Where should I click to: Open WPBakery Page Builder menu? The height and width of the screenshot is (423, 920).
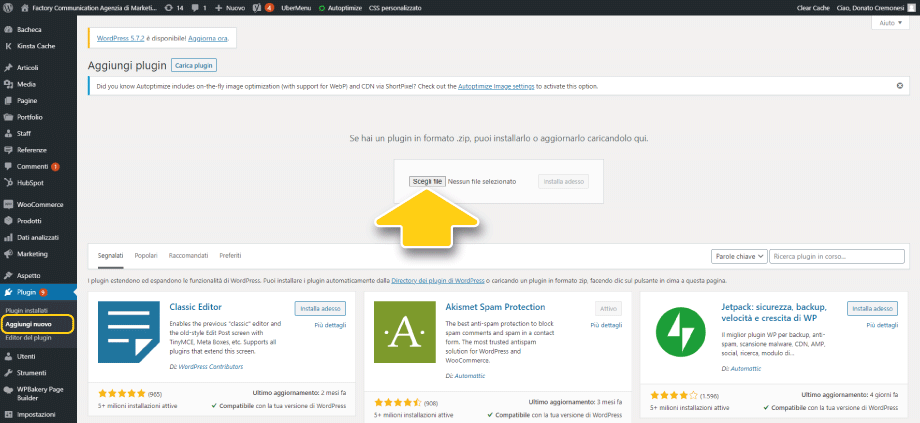pos(38,393)
